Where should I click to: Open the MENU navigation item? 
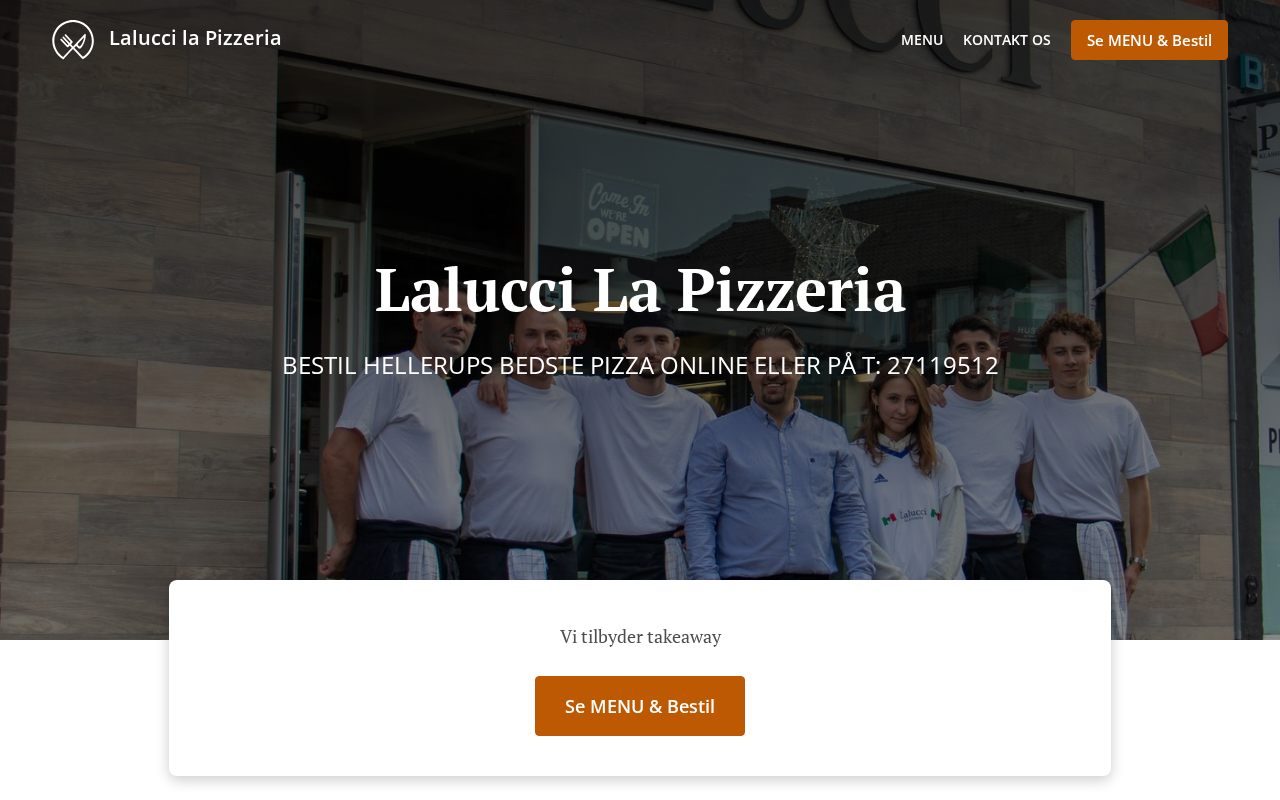click(x=922, y=40)
